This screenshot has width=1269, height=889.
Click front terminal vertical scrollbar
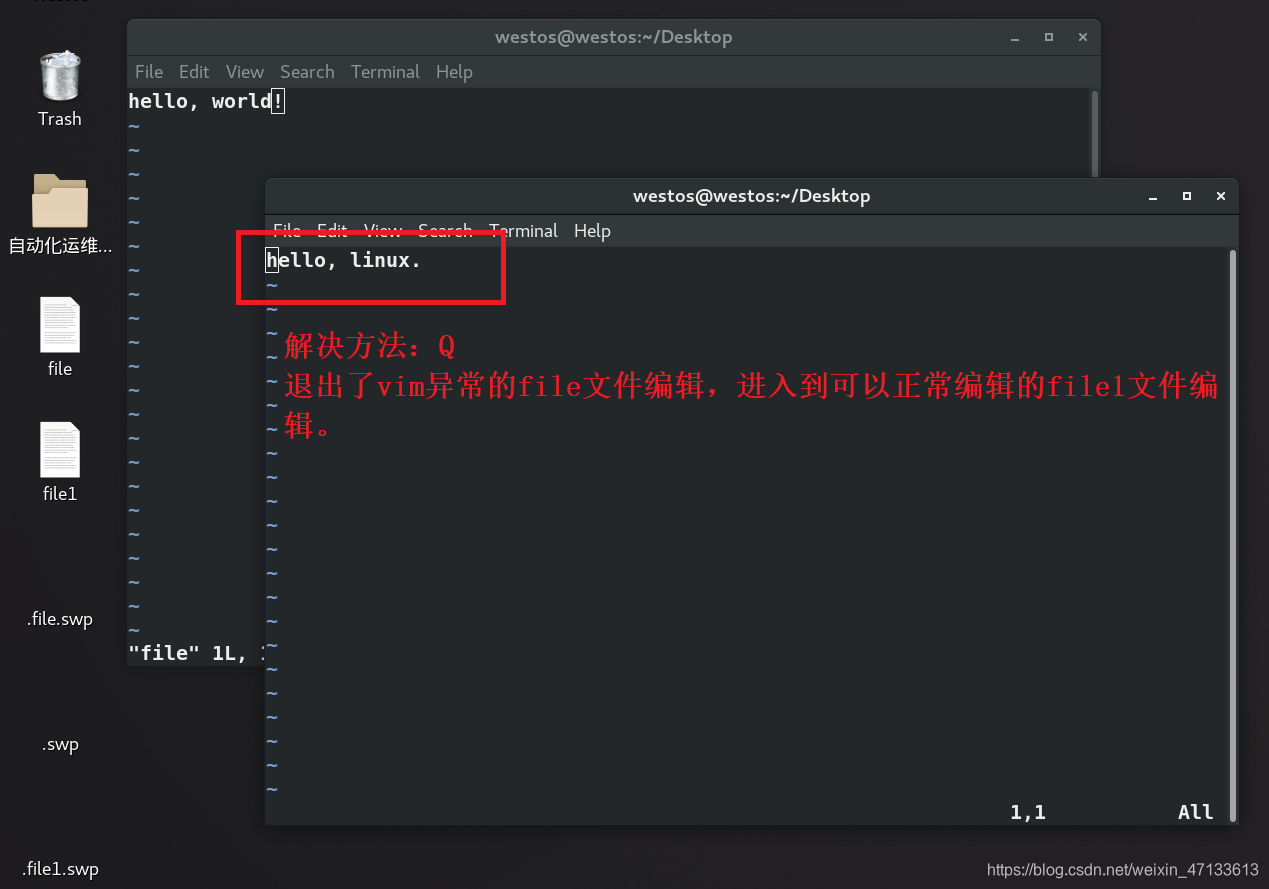pyautogui.click(x=1233, y=535)
